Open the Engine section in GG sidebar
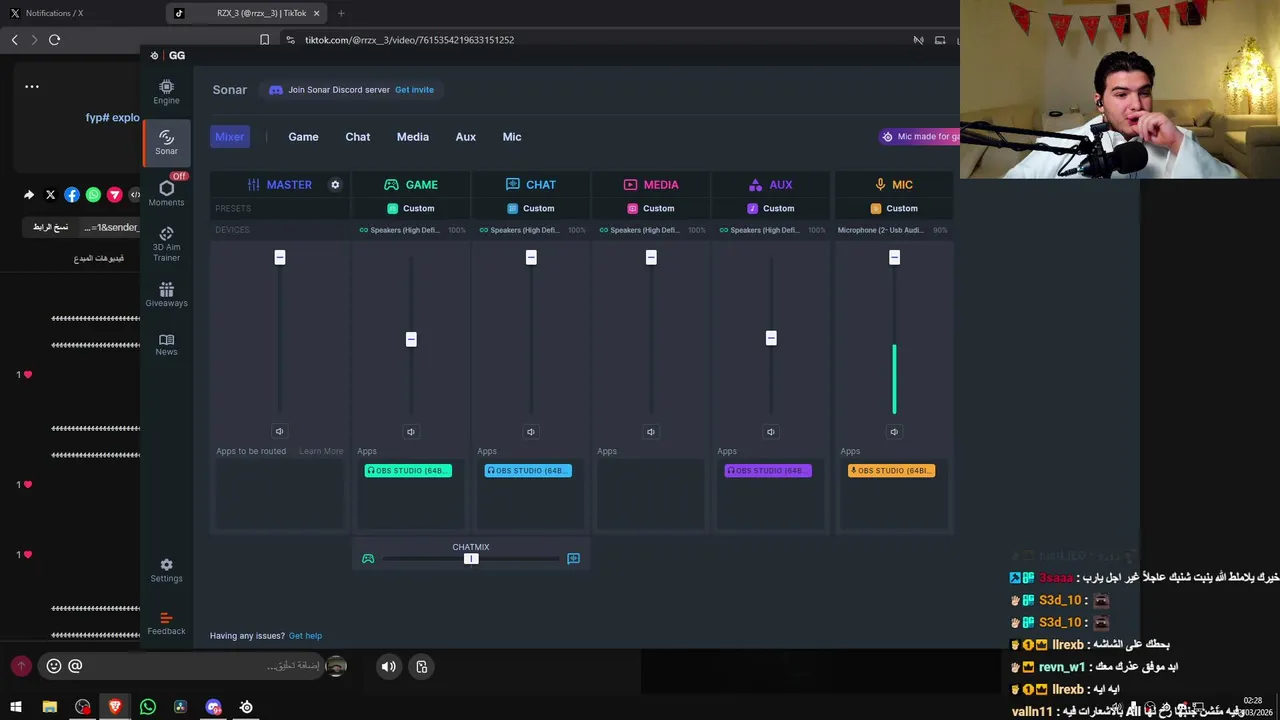 point(166,92)
